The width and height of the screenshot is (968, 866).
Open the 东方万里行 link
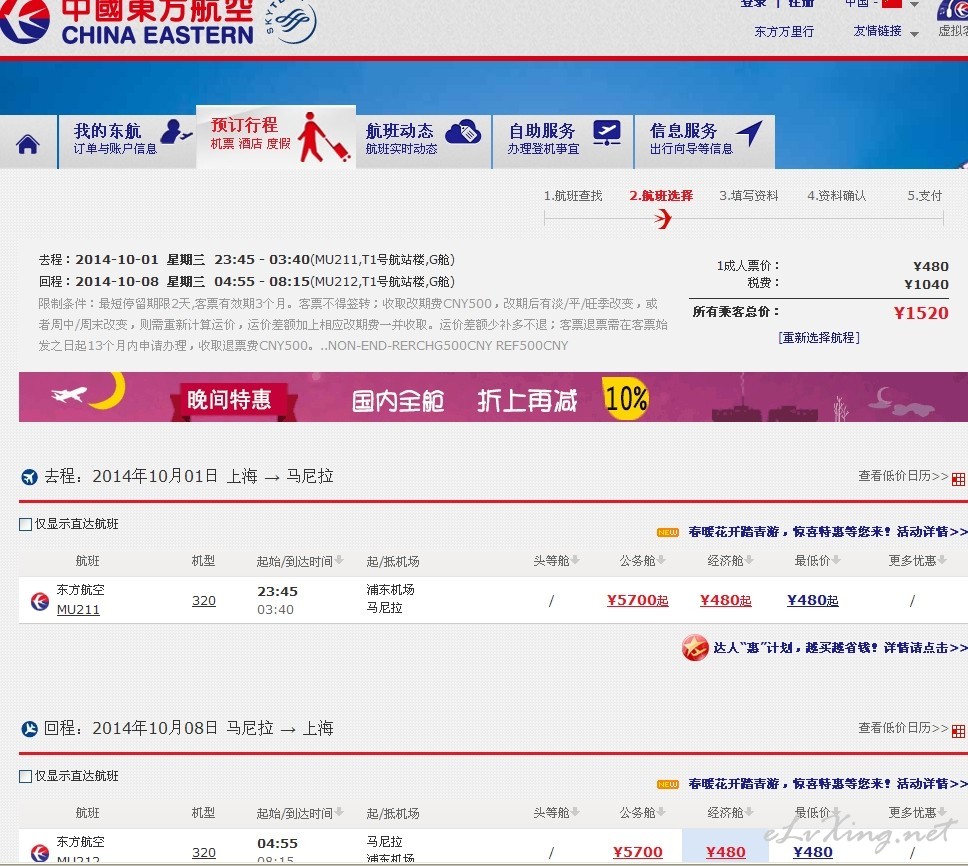click(784, 31)
